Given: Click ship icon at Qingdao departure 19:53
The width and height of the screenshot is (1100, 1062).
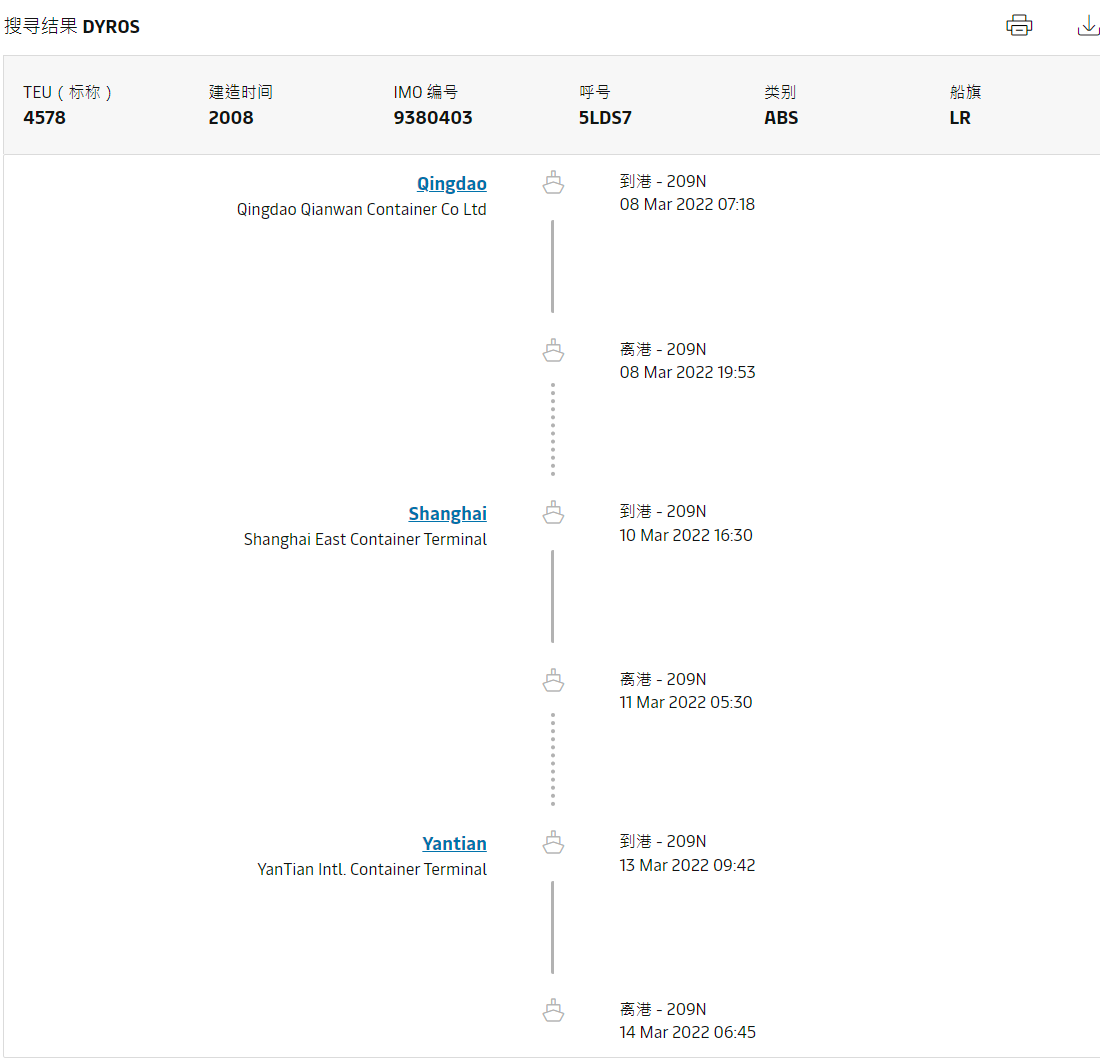Looking at the screenshot, I should [x=553, y=350].
